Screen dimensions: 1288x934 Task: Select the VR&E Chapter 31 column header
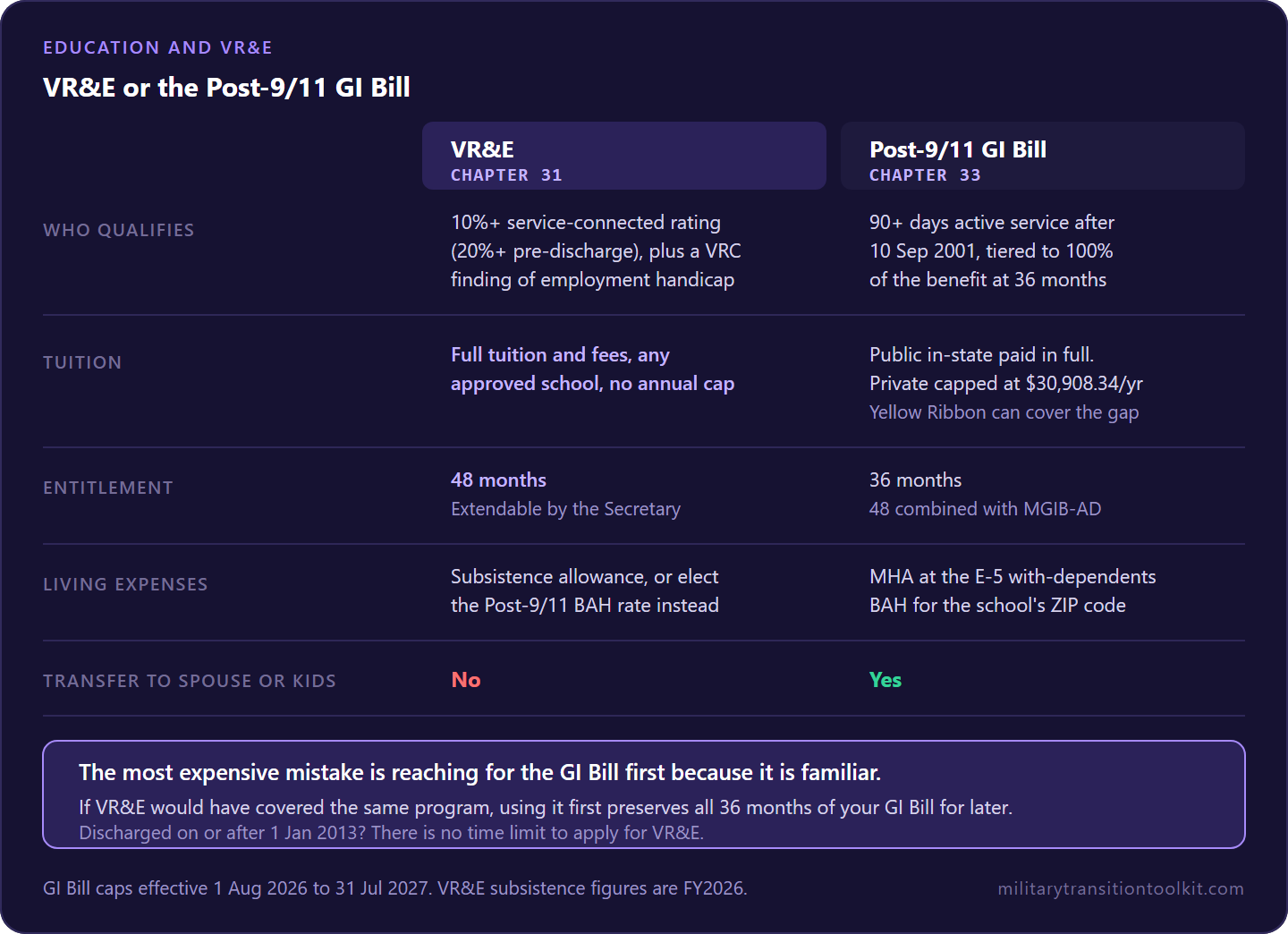coord(623,156)
